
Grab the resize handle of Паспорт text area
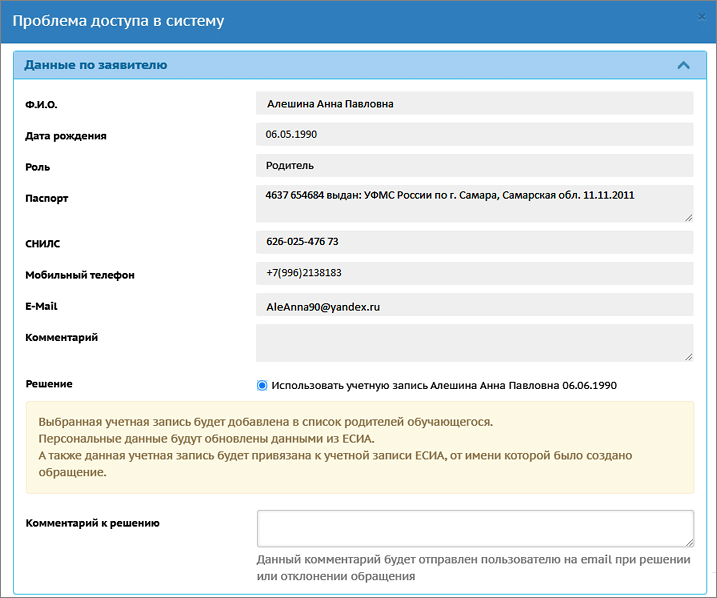coord(688,216)
